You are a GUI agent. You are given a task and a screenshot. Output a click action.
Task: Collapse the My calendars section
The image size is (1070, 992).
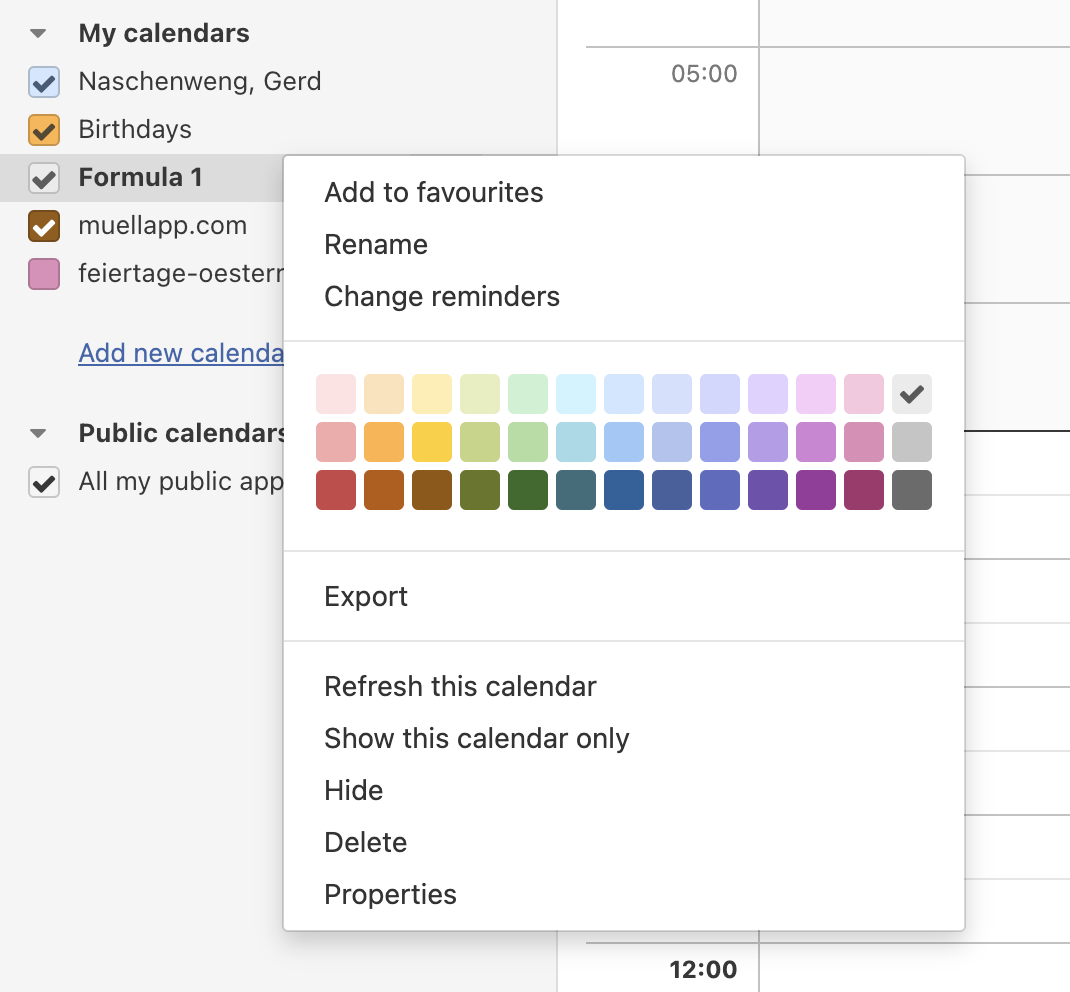tap(38, 33)
